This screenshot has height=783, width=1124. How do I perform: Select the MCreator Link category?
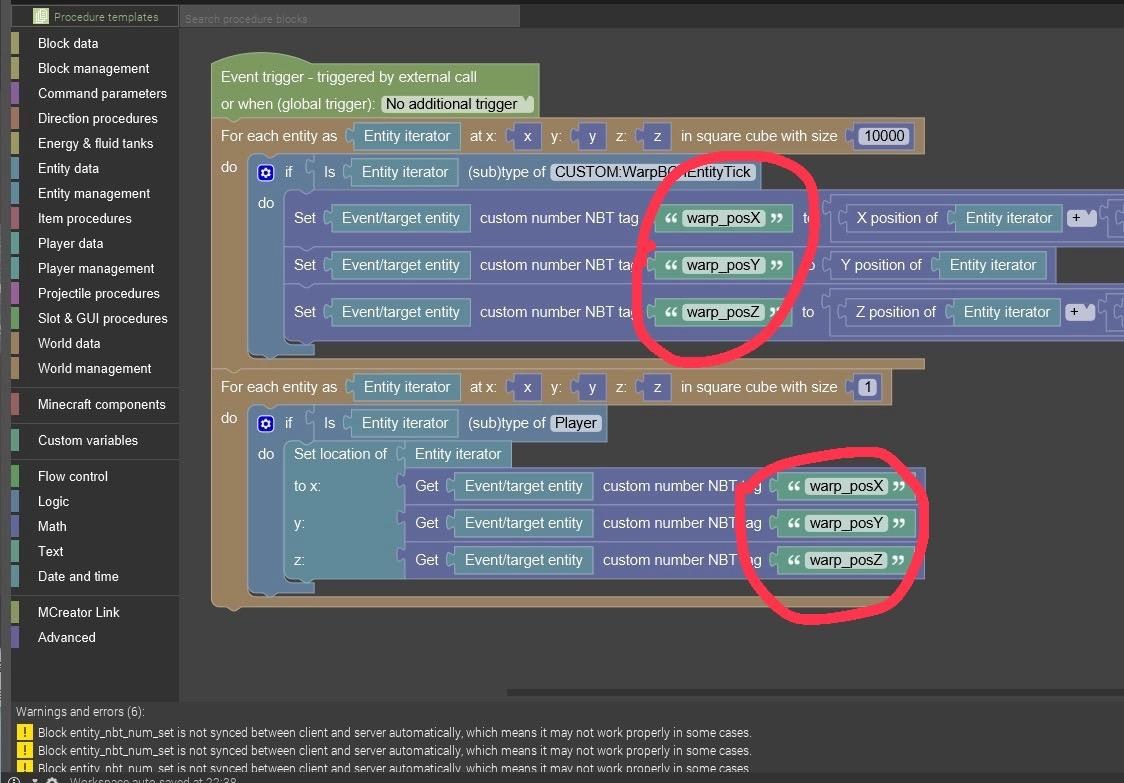79,612
